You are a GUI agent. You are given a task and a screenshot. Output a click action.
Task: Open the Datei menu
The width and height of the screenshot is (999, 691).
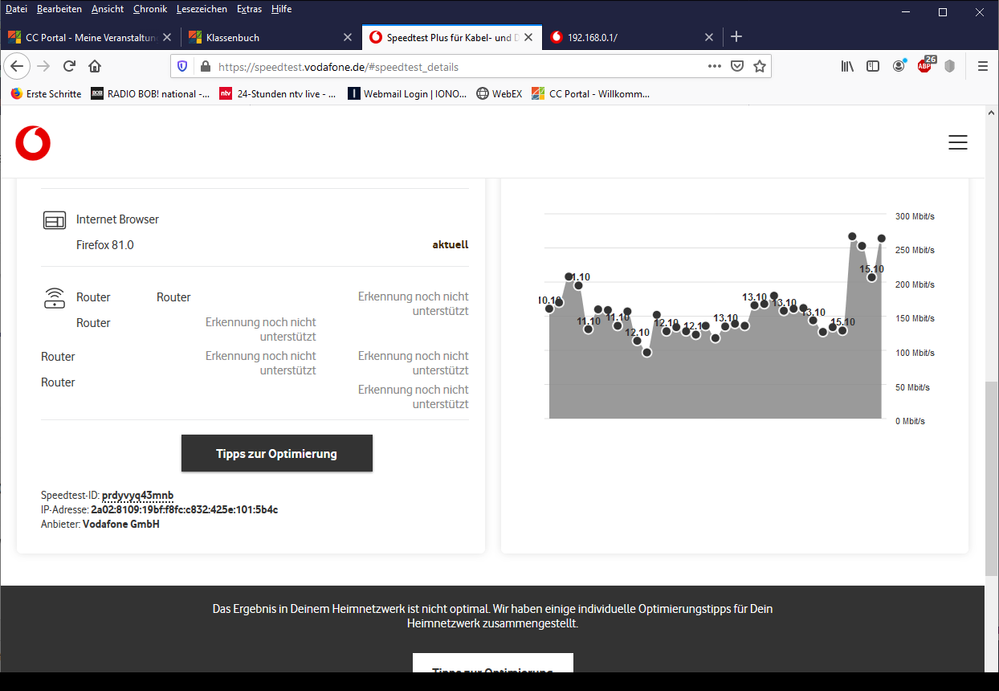pyautogui.click(x=17, y=9)
